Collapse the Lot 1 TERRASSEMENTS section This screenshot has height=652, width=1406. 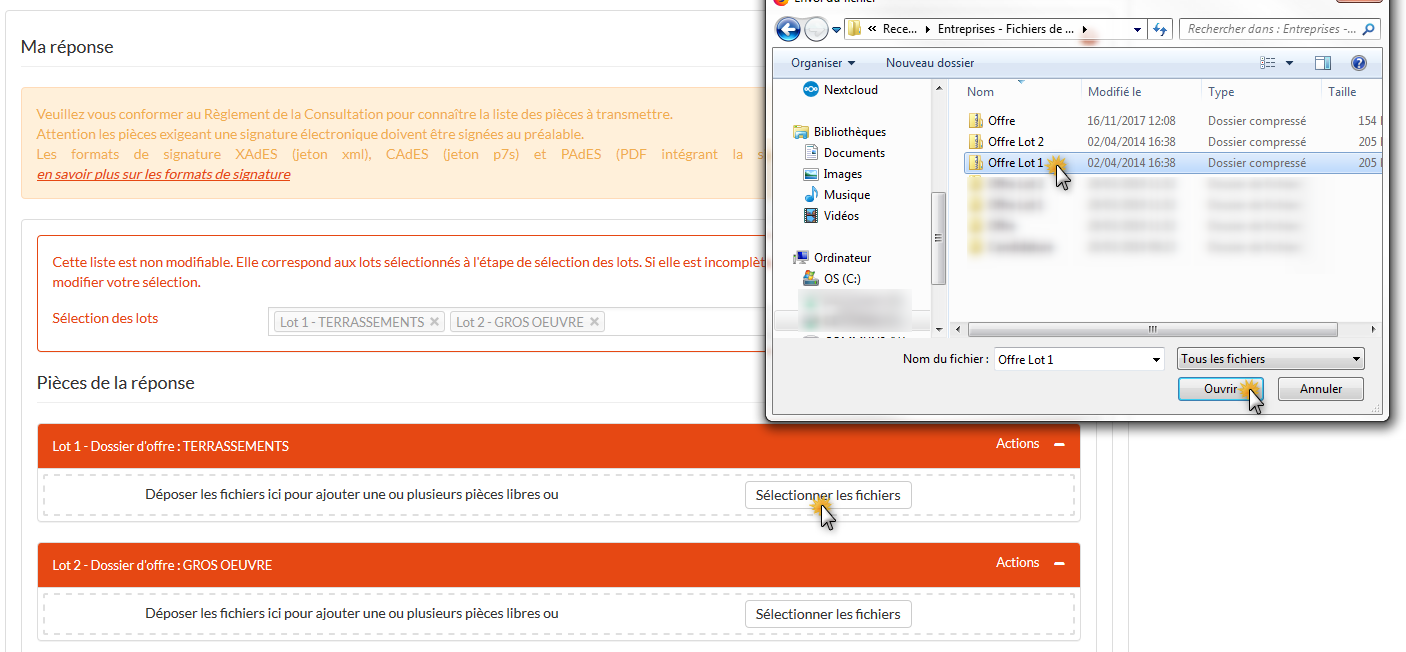(x=1059, y=444)
